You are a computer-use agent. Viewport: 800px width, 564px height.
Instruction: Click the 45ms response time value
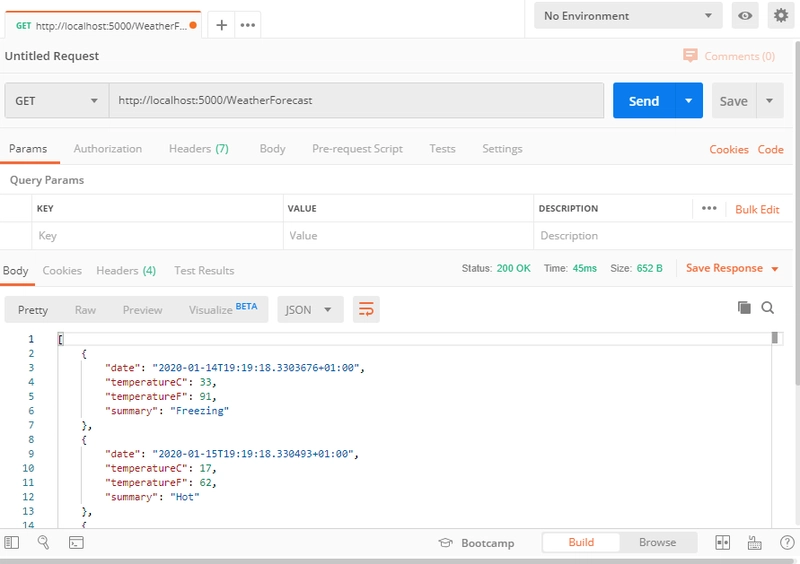585,268
